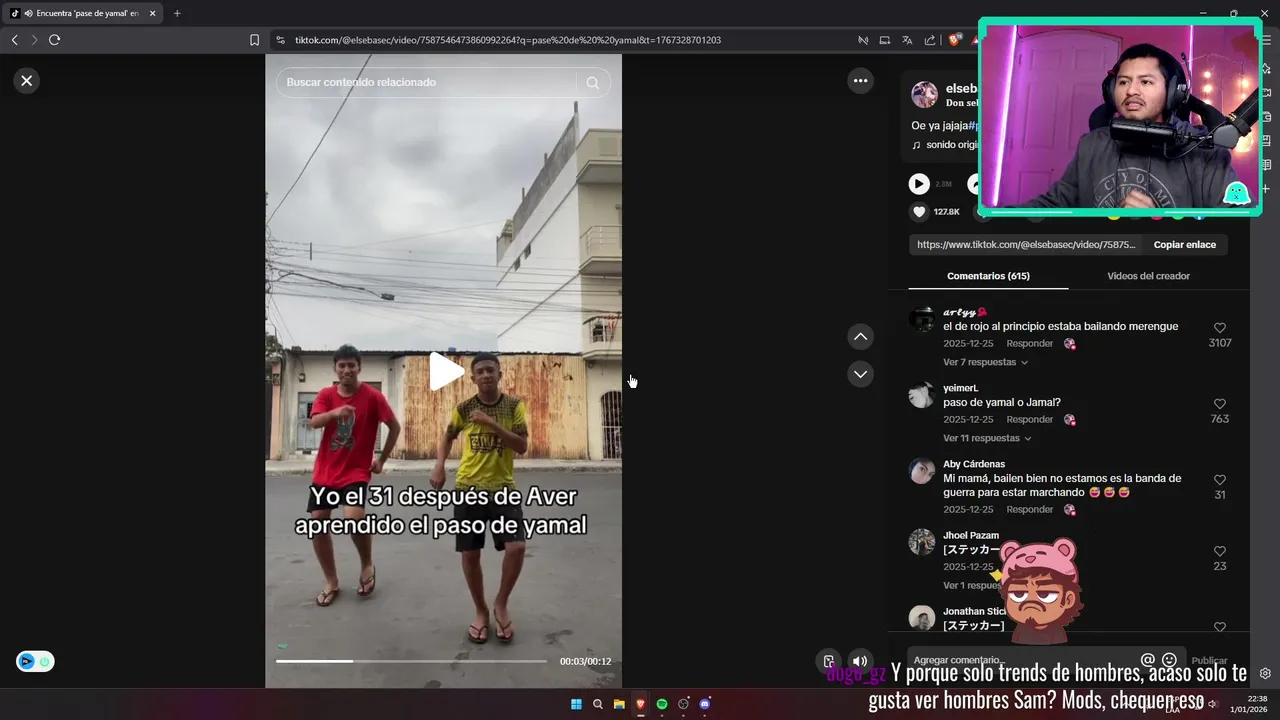Go to previous video with up arrow

860,337
